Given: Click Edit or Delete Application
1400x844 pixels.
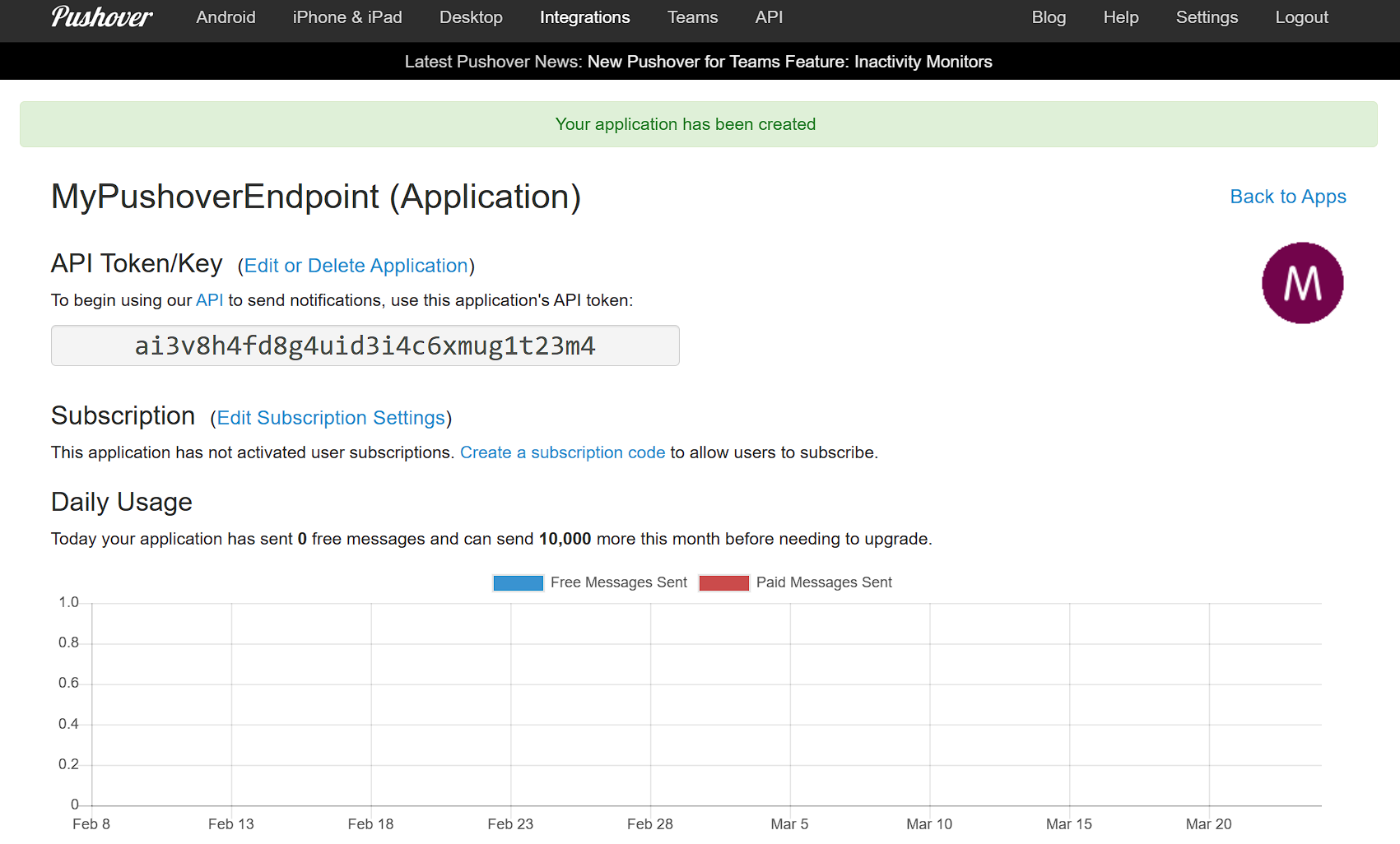Looking at the screenshot, I should pyautogui.click(x=356, y=266).
